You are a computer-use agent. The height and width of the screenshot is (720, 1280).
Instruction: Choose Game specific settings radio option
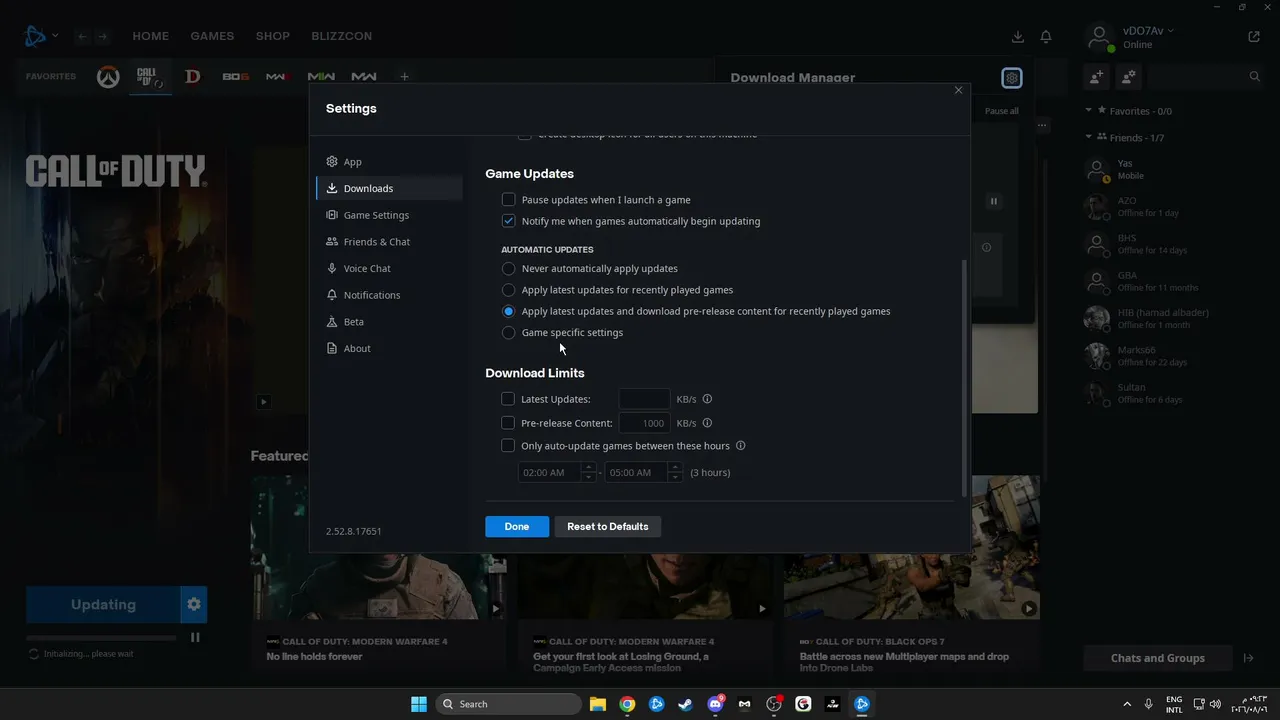click(x=508, y=333)
